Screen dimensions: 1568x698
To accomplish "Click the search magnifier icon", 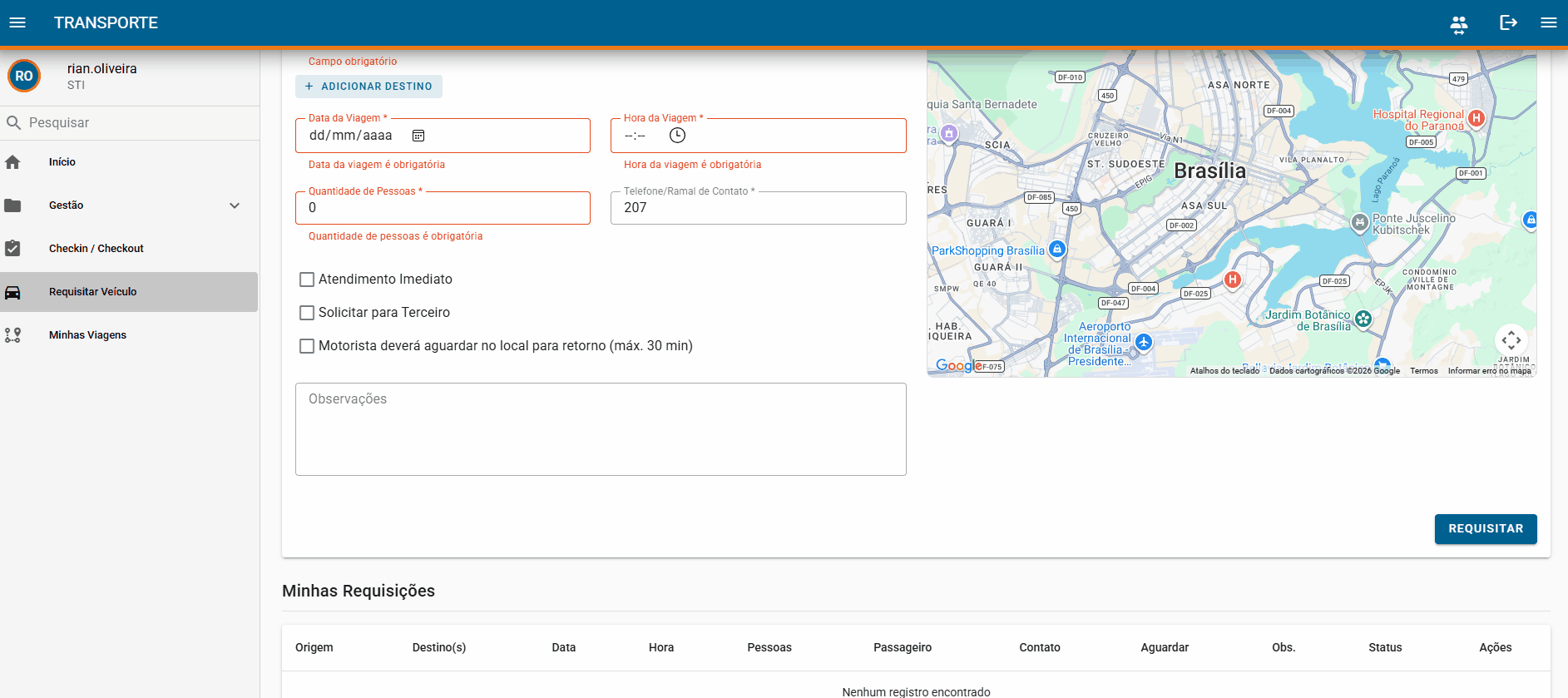I will [13, 122].
